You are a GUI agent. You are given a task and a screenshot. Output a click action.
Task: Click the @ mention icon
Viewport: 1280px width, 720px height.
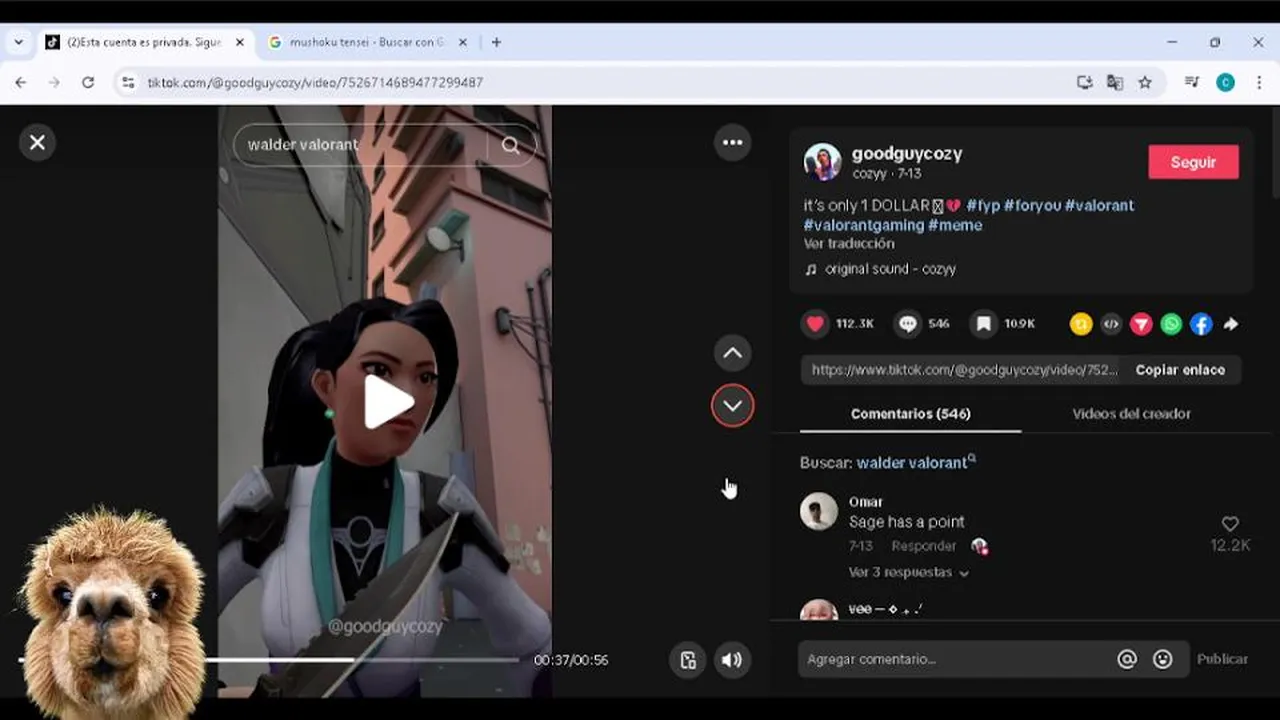pyautogui.click(x=1127, y=660)
